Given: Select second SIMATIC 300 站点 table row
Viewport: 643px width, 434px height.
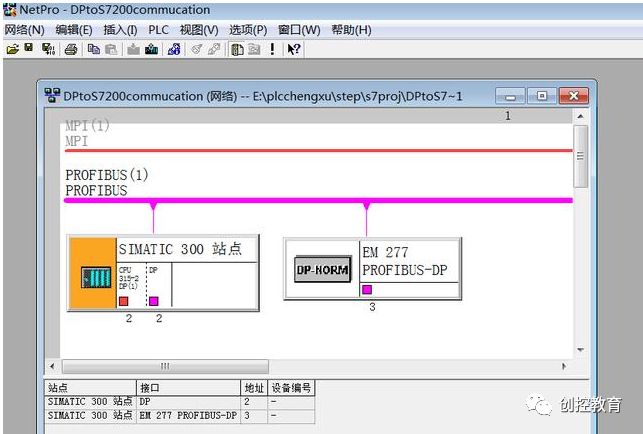Looking at the screenshot, I should (x=180, y=416).
